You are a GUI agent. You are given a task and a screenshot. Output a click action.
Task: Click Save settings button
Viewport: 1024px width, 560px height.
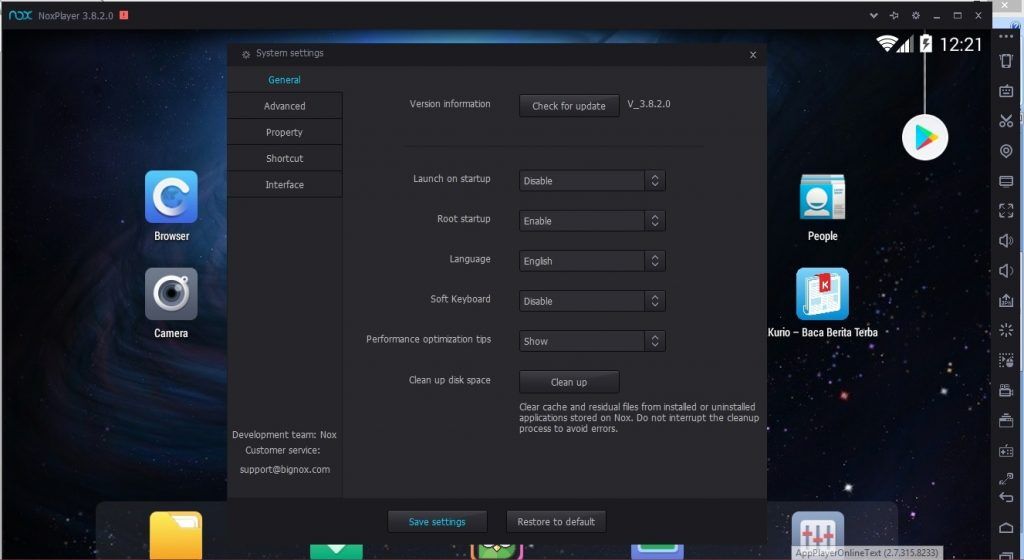click(x=437, y=521)
